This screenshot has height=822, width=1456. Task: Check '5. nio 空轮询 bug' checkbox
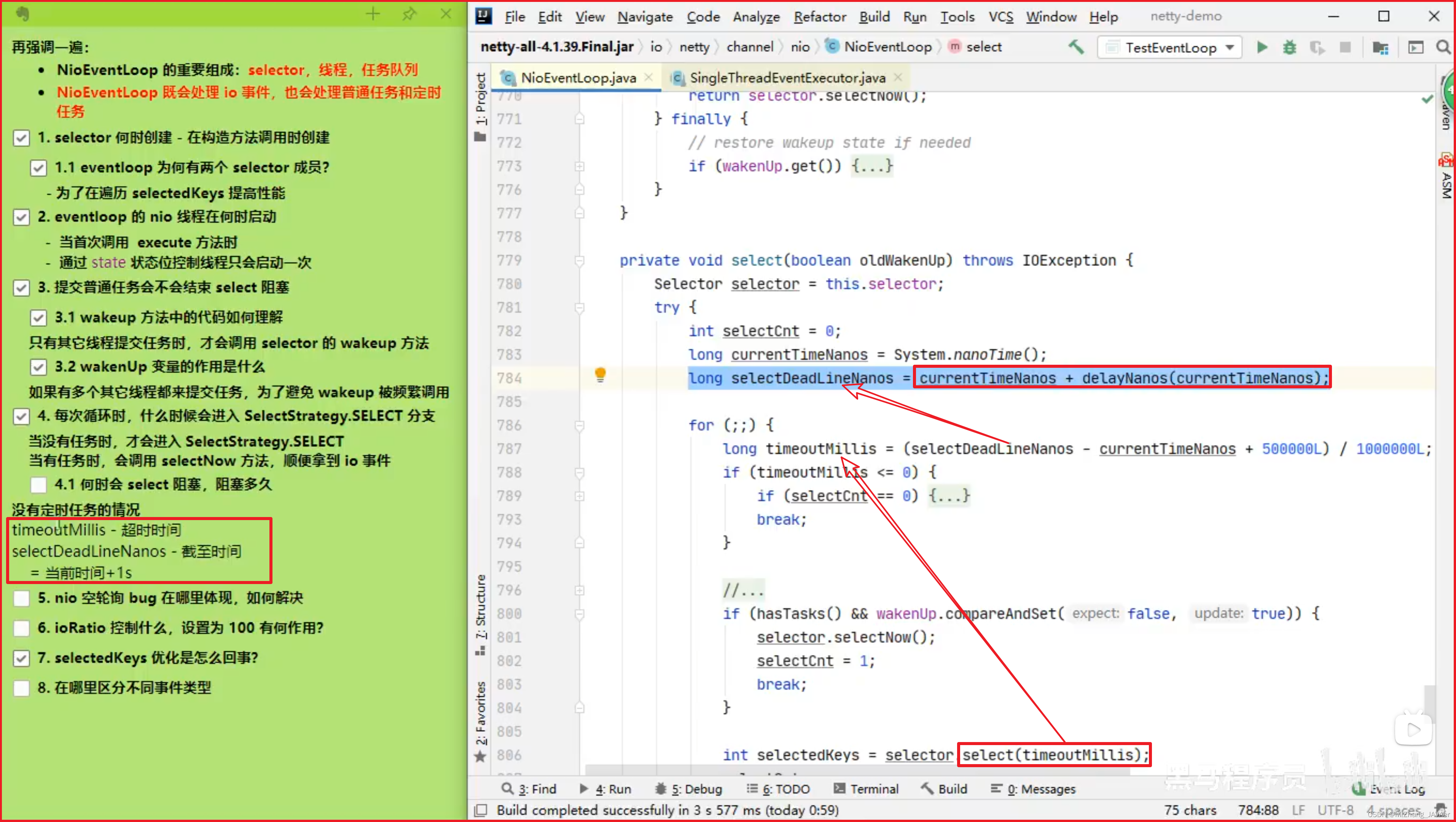tap(21, 598)
